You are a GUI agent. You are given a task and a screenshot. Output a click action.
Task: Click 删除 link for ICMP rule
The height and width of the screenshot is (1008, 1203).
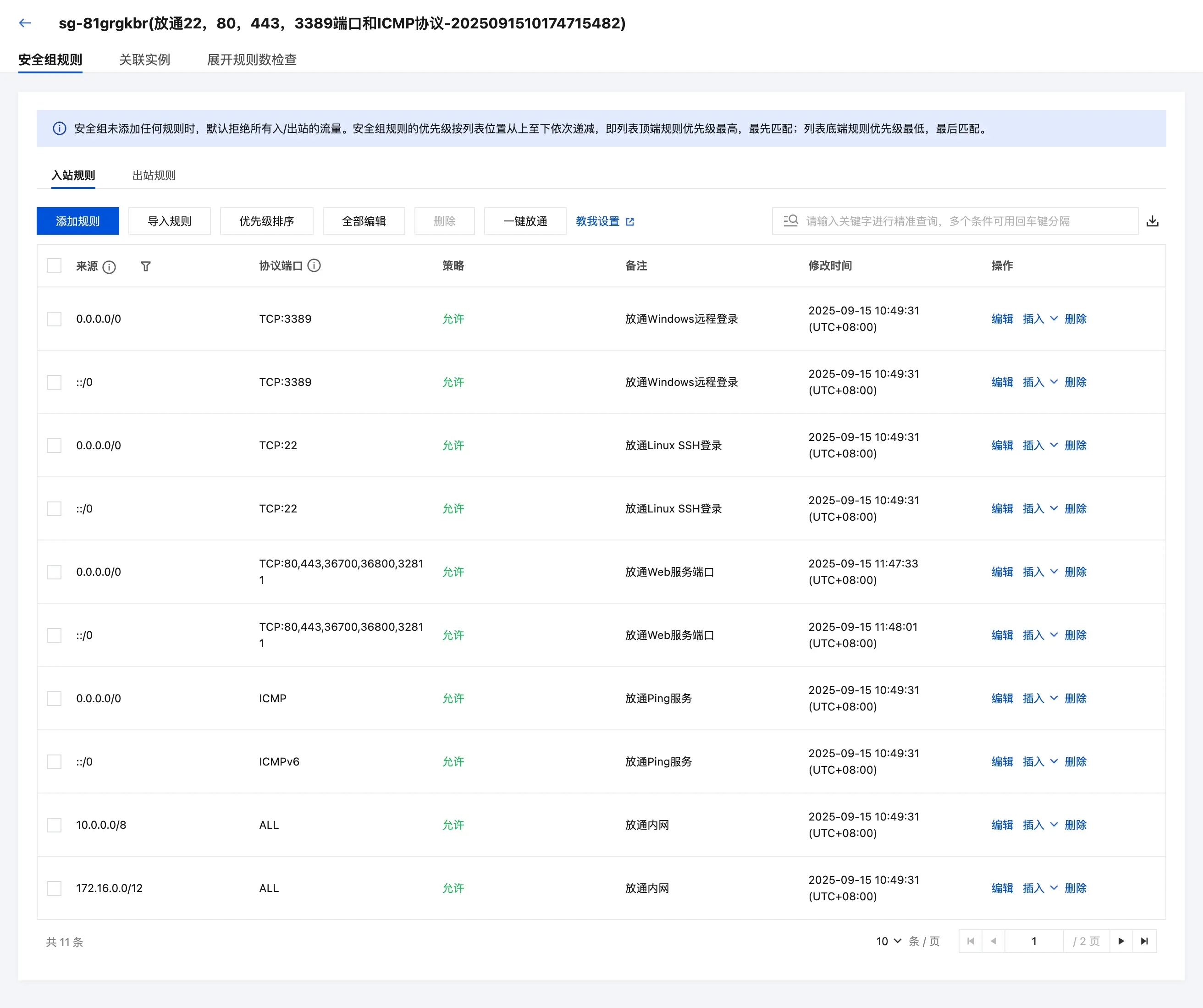tap(1075, 698)
